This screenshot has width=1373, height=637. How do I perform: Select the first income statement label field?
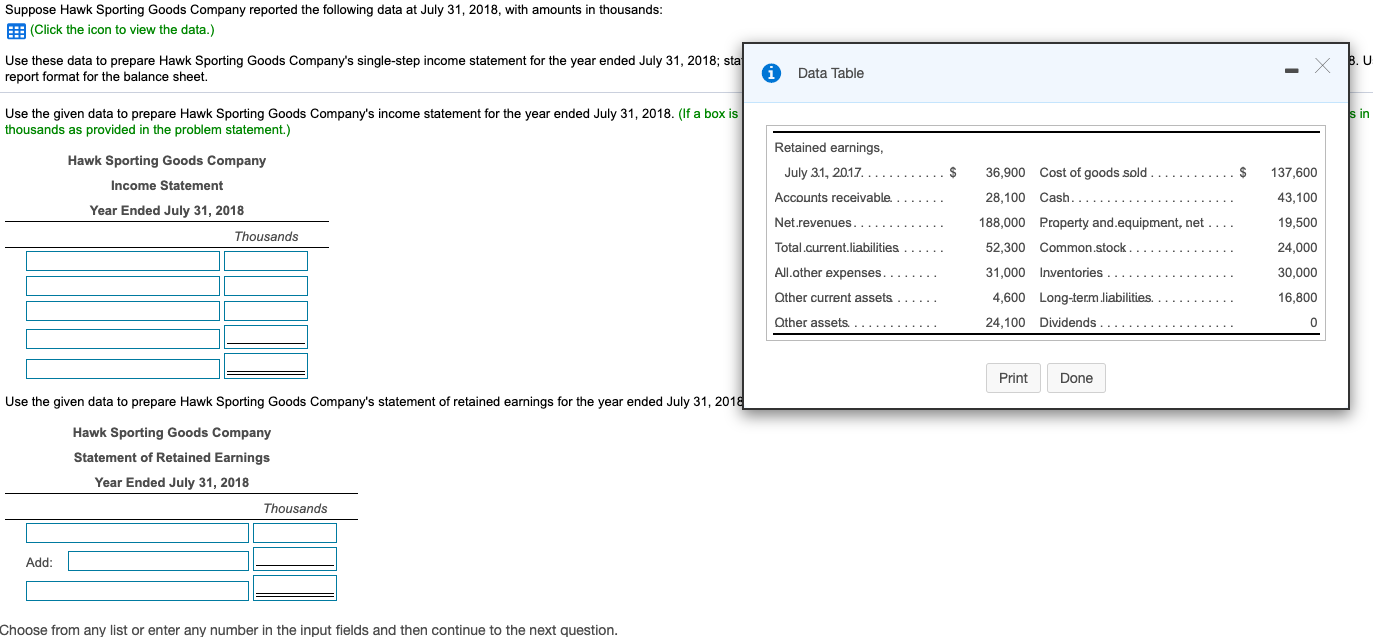(x=123, y=261)
